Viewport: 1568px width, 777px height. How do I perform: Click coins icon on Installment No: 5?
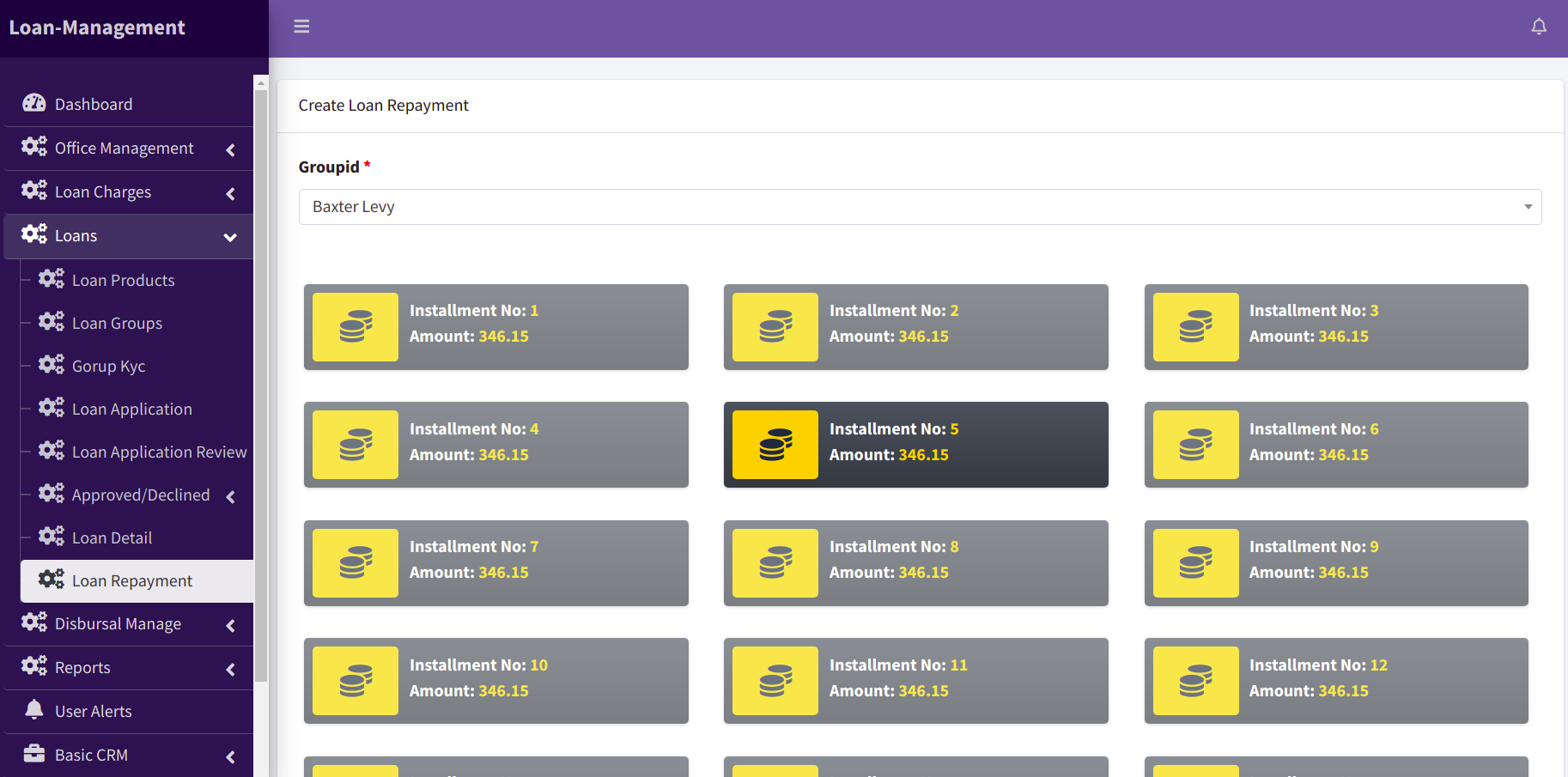(x=775, y=445)
